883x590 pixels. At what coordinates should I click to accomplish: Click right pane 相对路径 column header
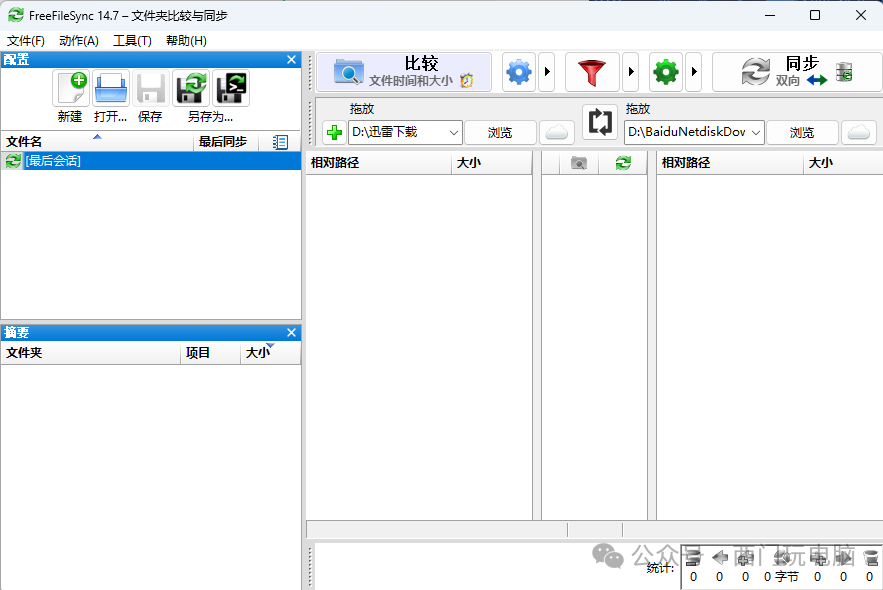pos(730,163)
